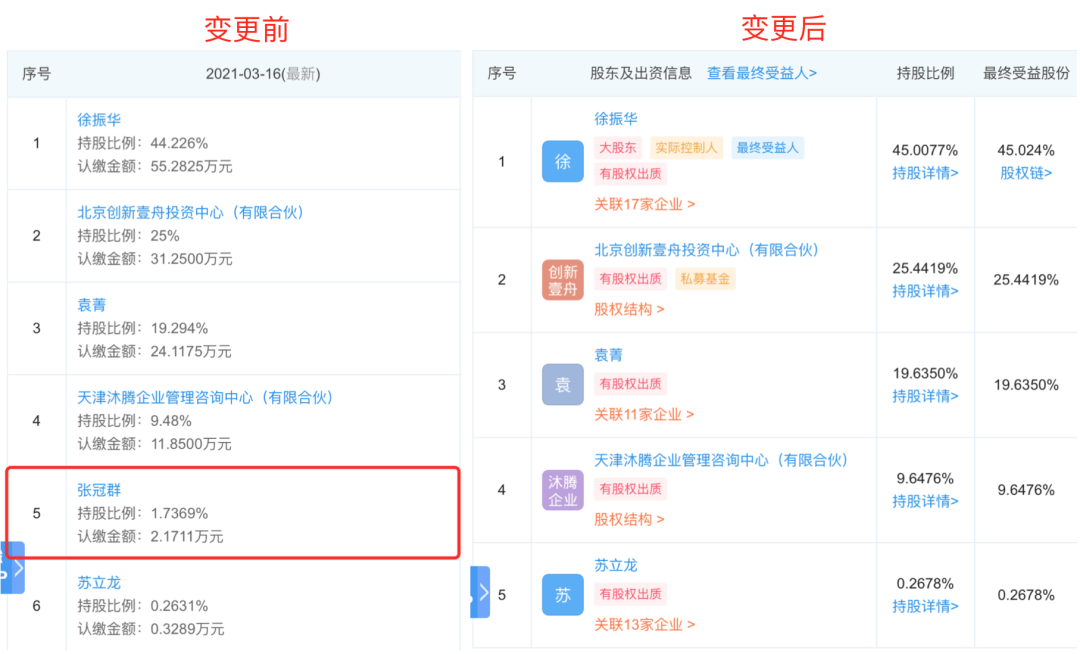
Task: Click the 沐腾企业 avatar icon
Action: 563,490
